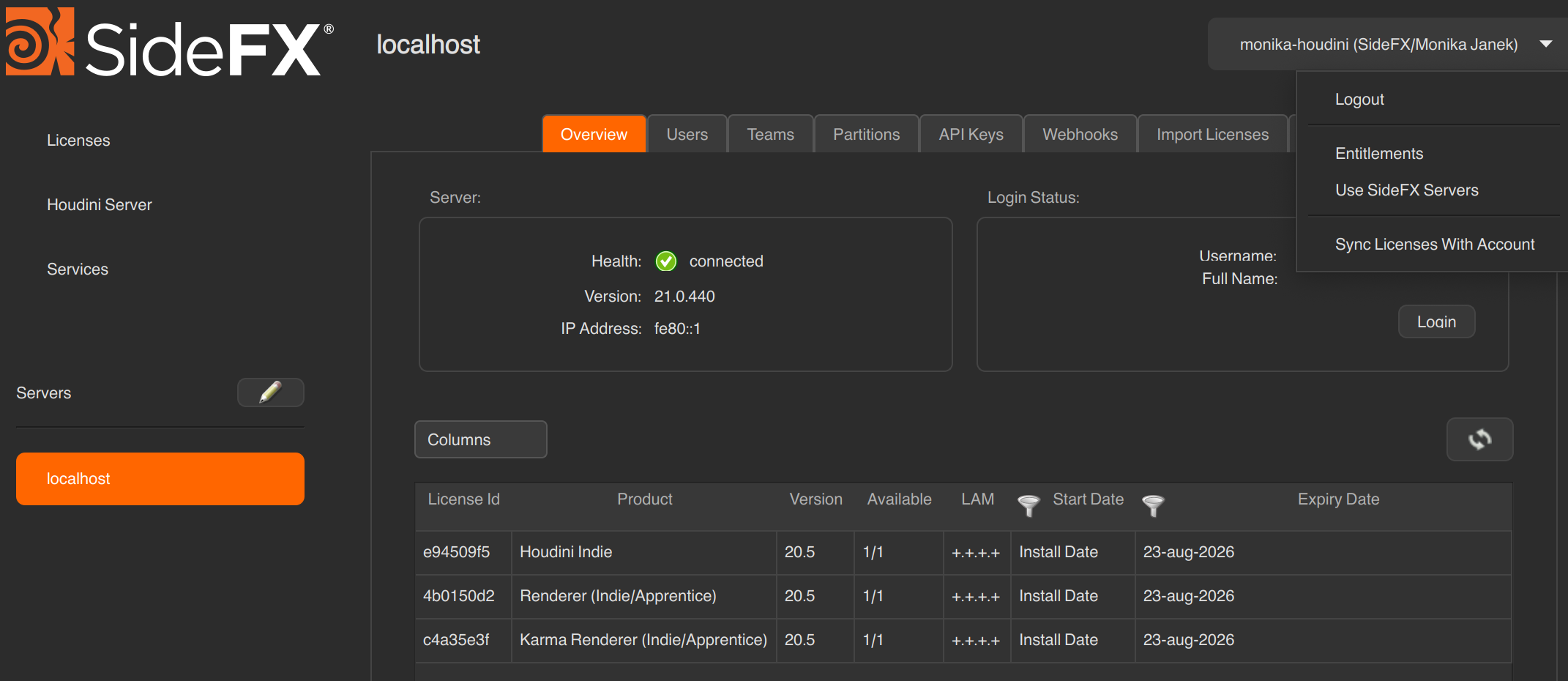This screenshot has width=1568, height=681.
Task: Click the +.+.+.+ LAM cell for Houdini Indie
Action: [976, 554]
